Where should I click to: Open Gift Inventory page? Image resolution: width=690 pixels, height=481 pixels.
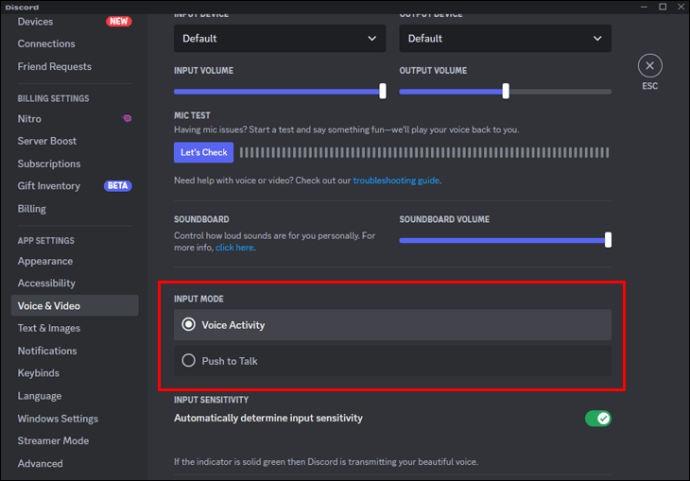point(49,186)
